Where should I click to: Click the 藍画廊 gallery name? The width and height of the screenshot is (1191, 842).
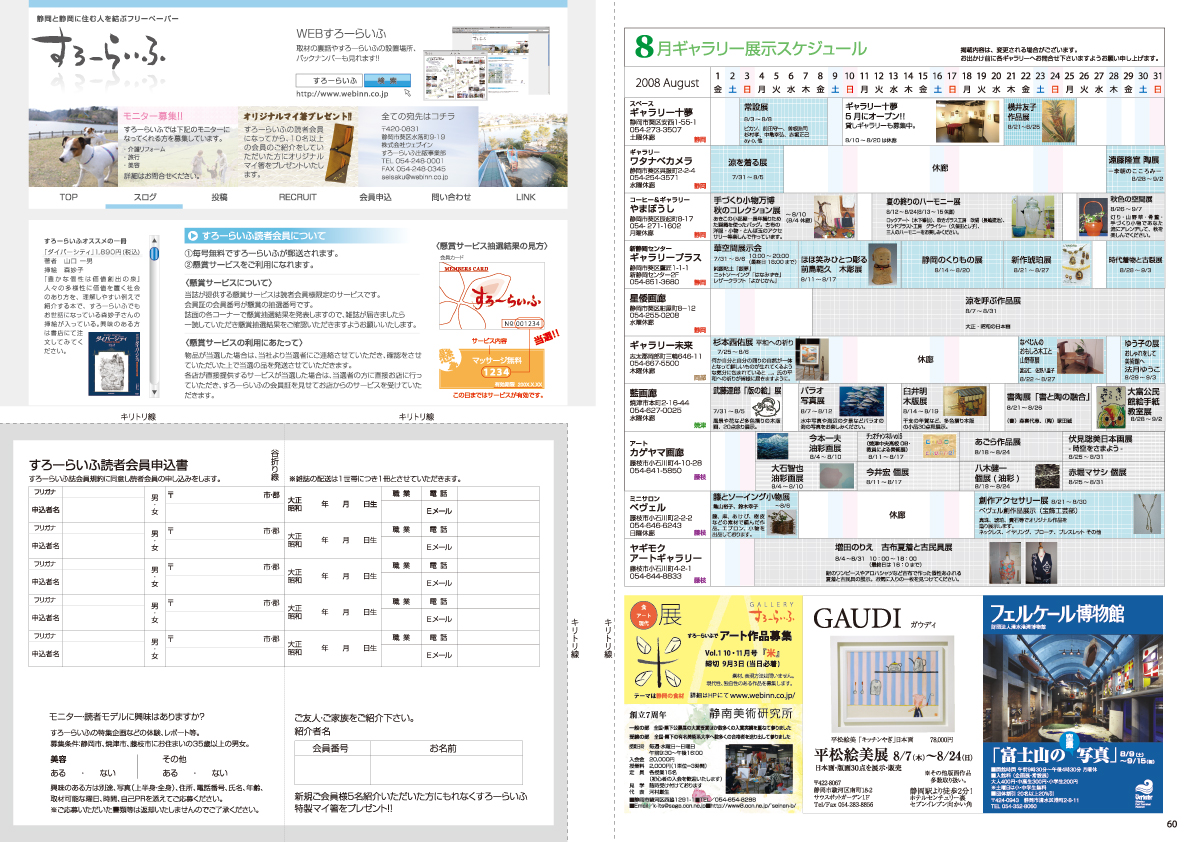(642, 393)
